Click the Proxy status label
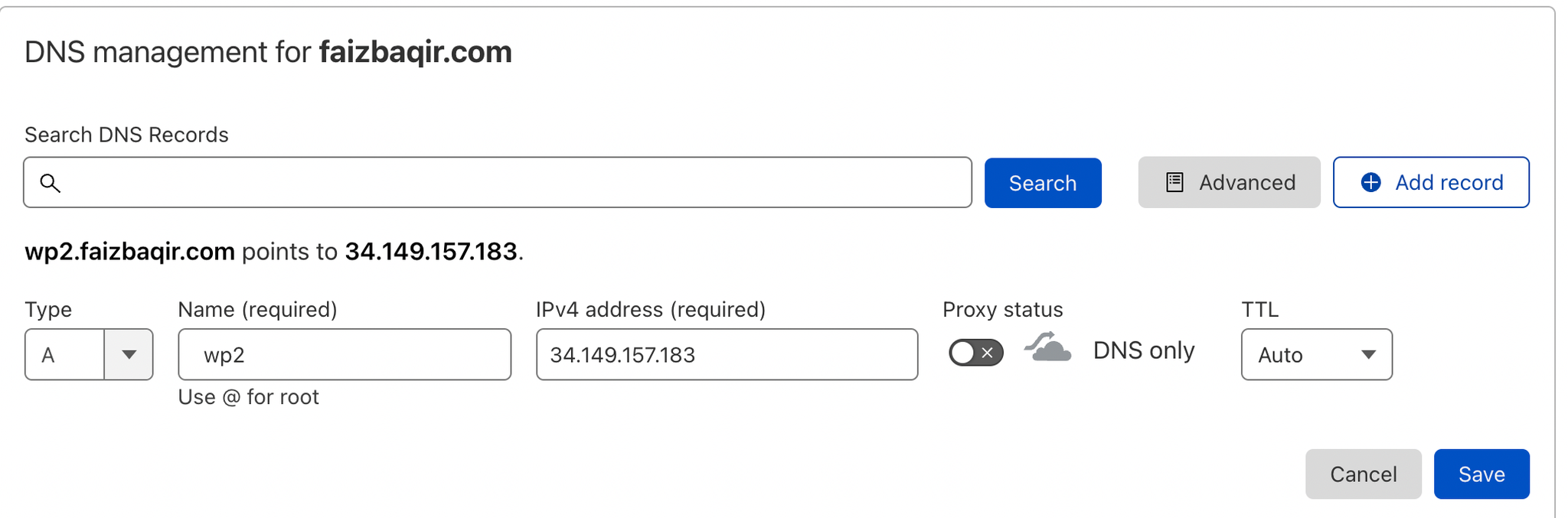Viewport: 1568px width, 518px height. click(x=1002, y=309)
